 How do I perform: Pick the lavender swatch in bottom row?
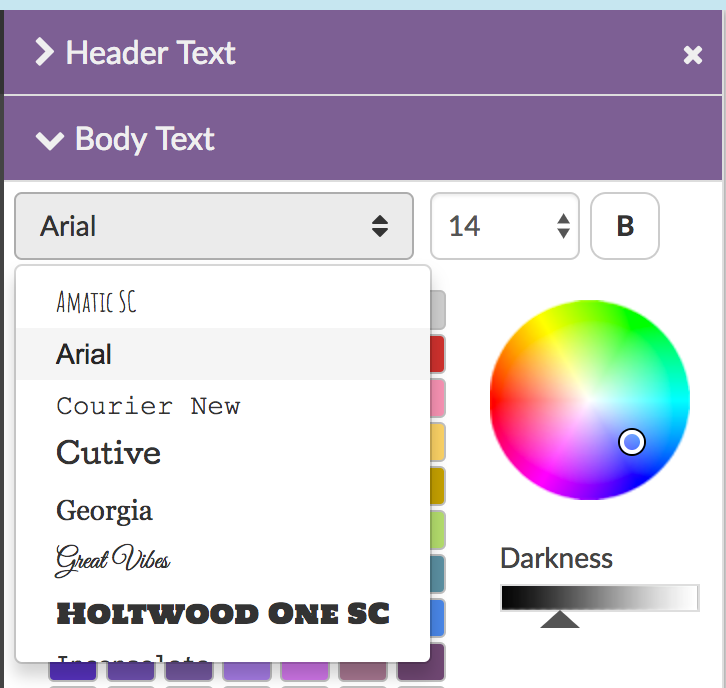coord(247,671)
